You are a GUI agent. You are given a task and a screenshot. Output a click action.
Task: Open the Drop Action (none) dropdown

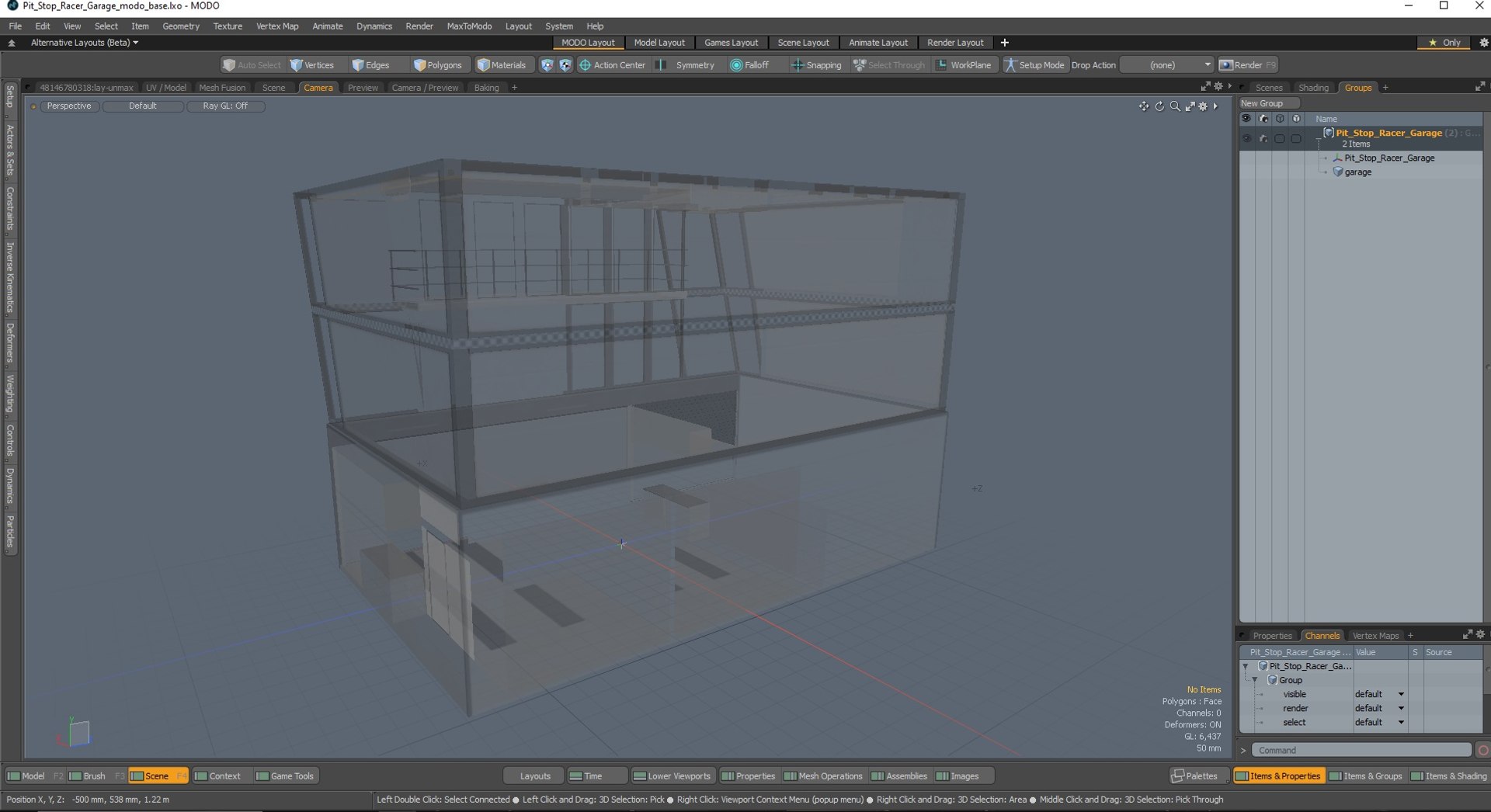point(1167,65)
